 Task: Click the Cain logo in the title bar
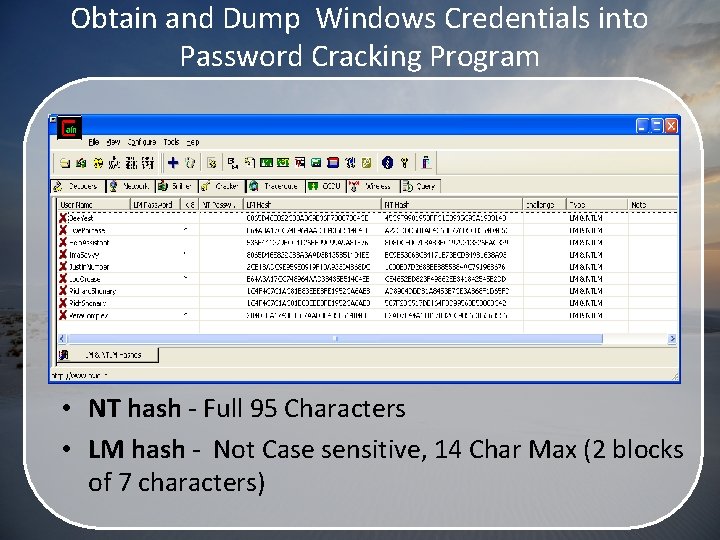point(70,128)
